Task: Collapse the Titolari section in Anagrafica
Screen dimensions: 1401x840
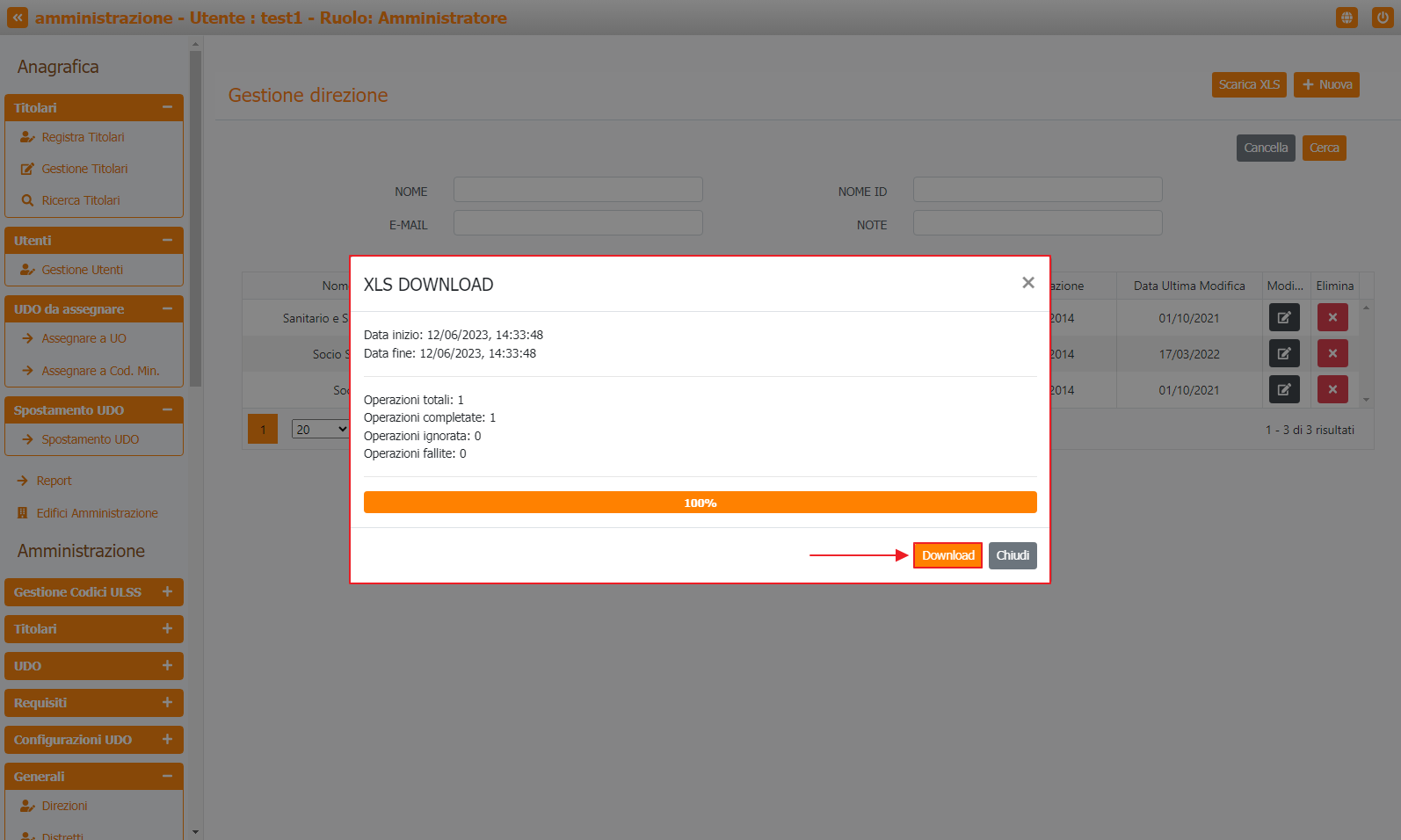Action: click(x=167, y=107)
